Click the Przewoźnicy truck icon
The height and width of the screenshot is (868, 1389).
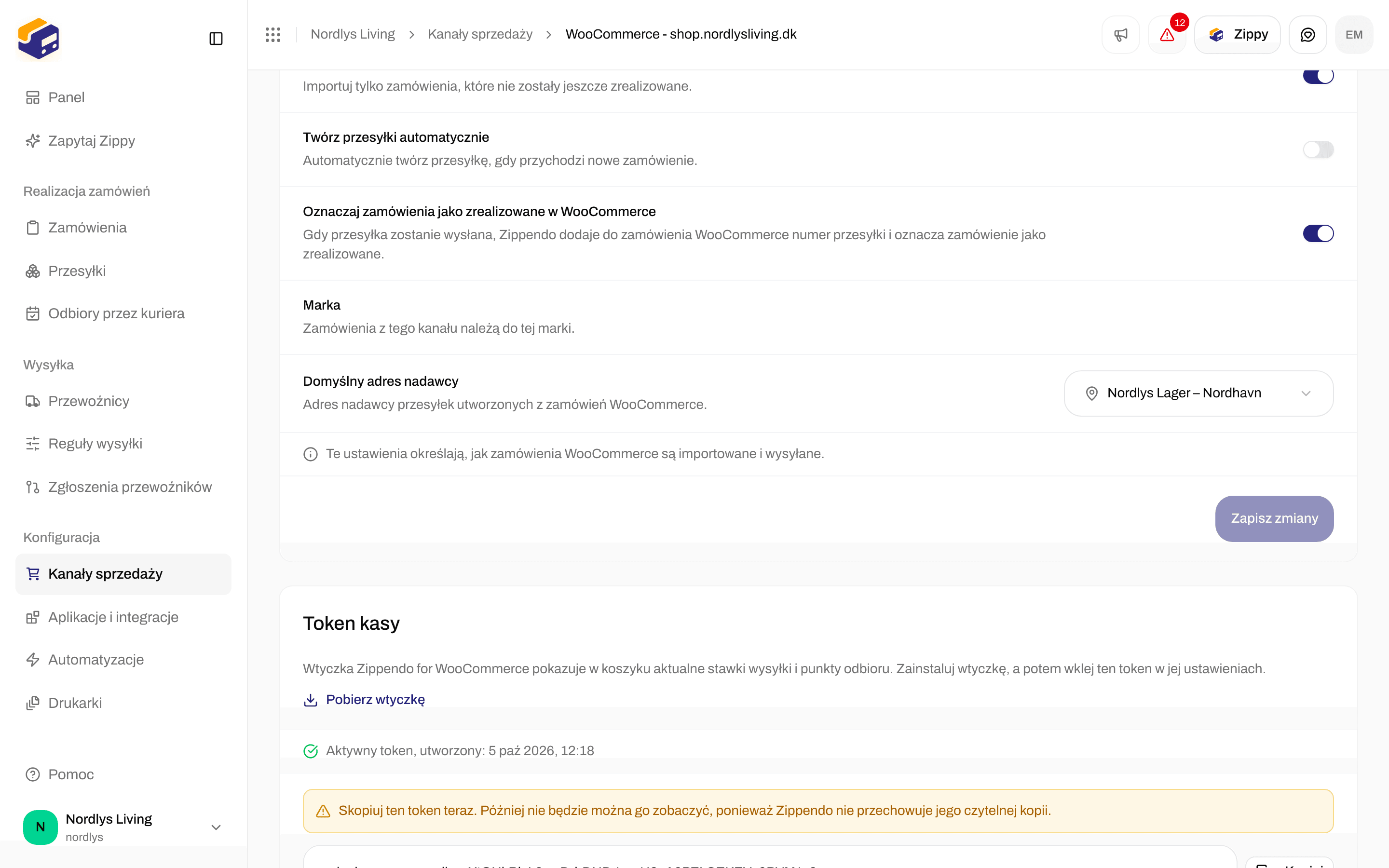[33, 401]
